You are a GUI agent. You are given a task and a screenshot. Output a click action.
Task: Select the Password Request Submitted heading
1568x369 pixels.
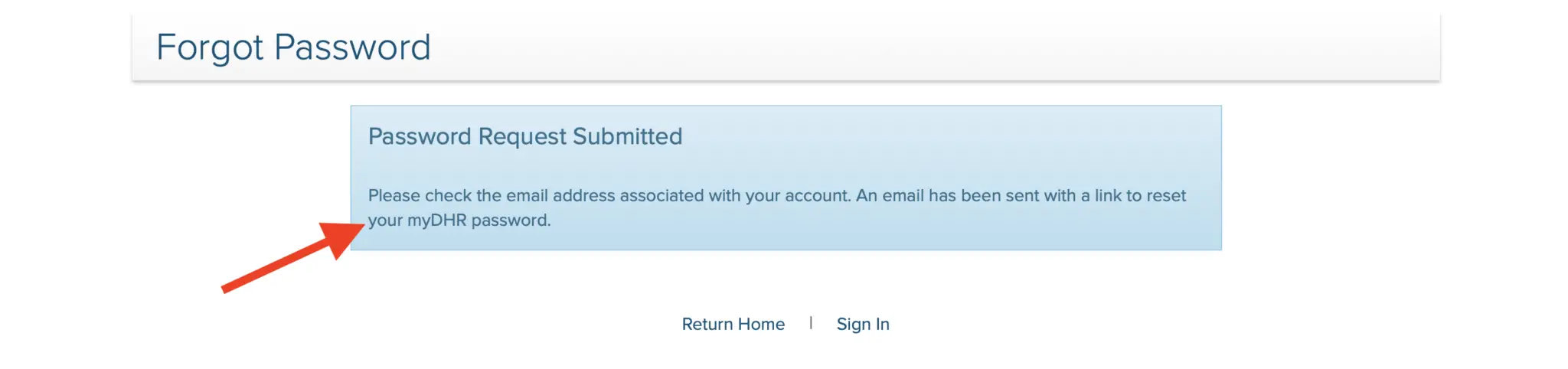pos(524,136)
